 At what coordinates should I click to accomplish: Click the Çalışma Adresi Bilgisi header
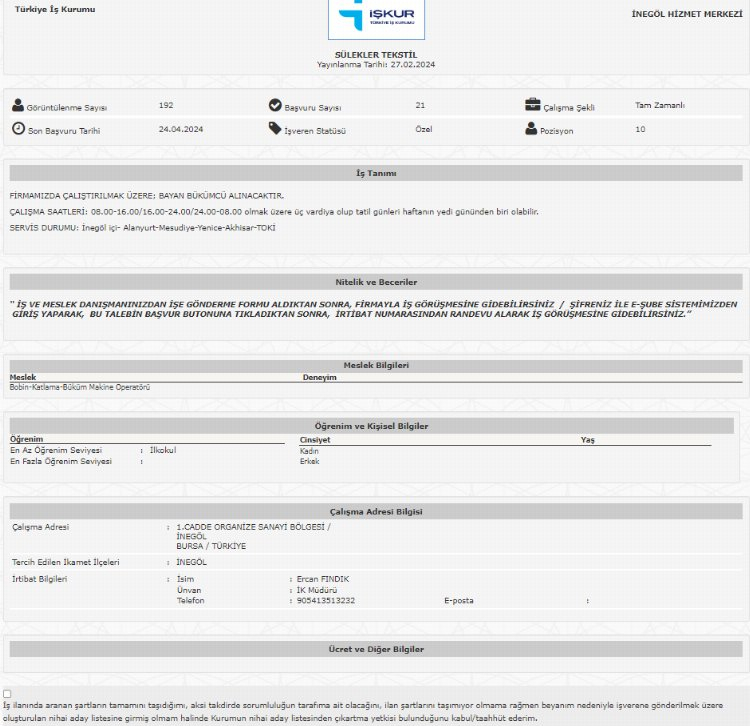pos(376,512)
